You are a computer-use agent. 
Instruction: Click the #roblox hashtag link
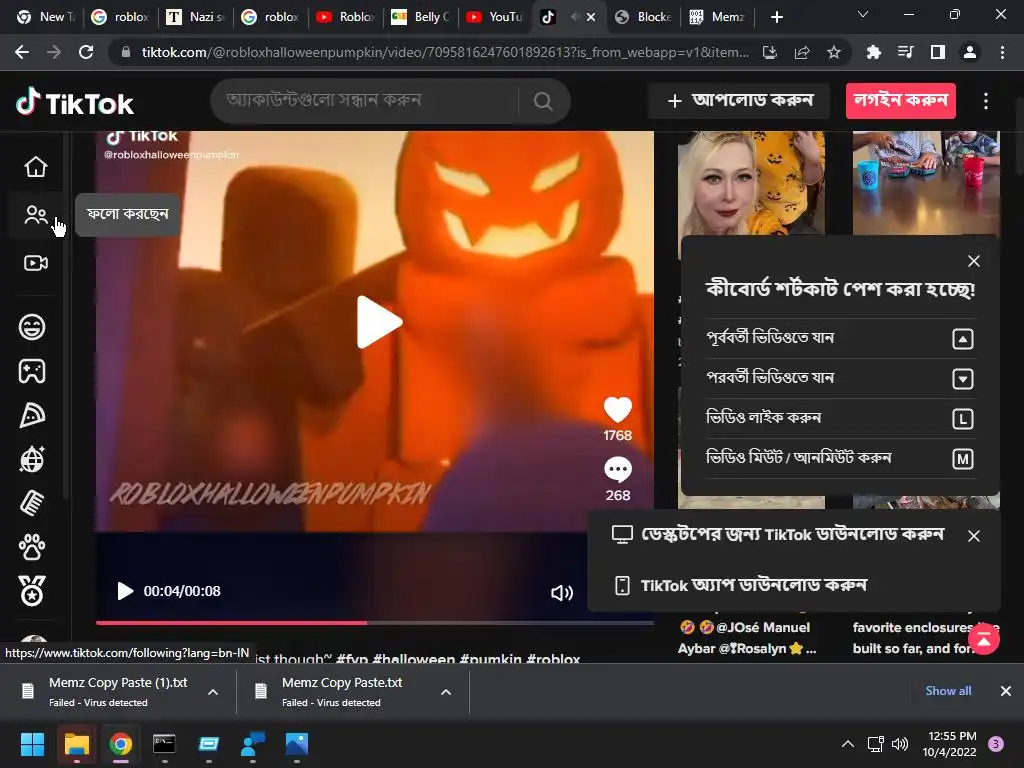pyautogui.click(x=553, y=658)
